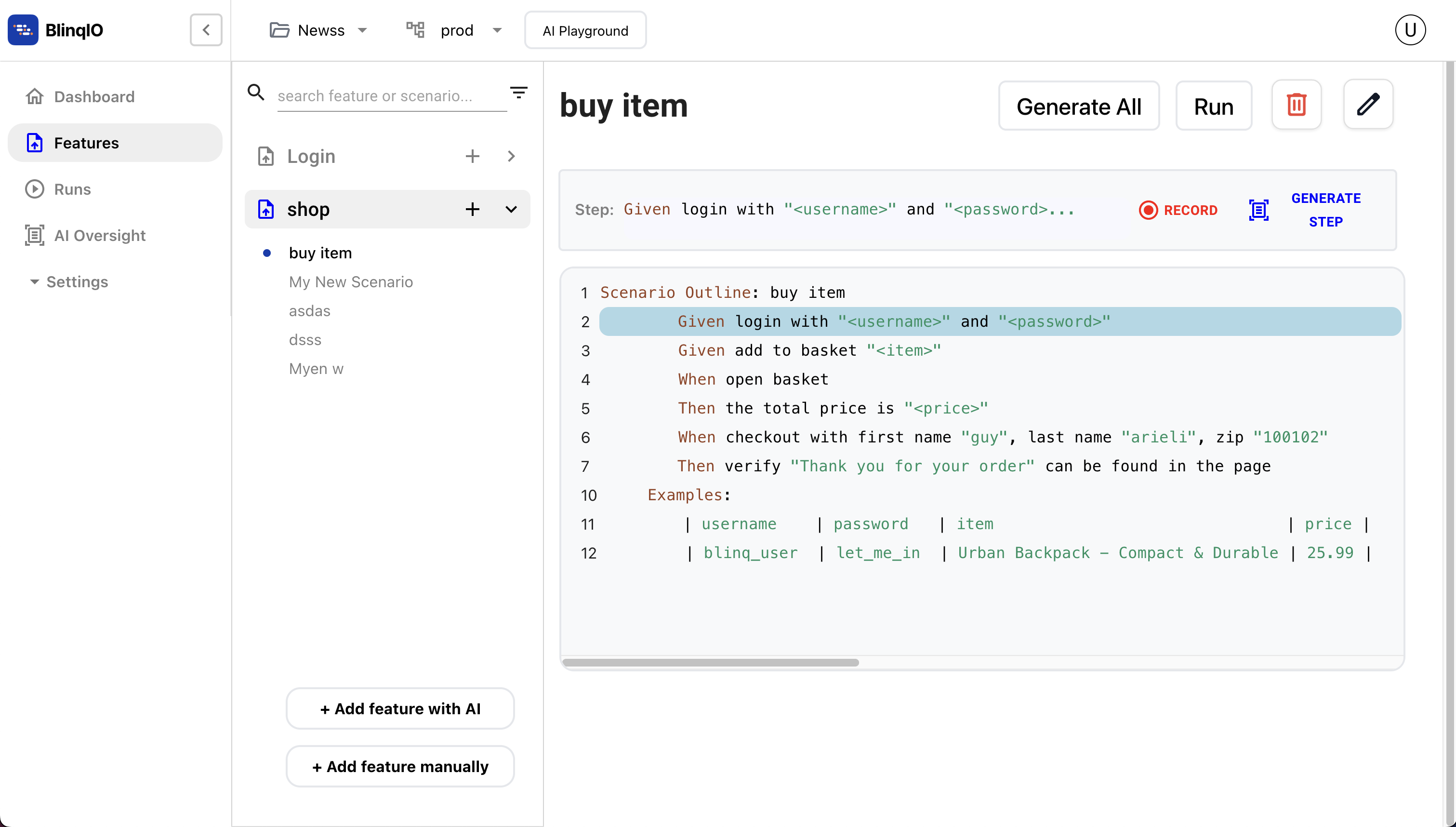1456x827 pixels.
Task: Open the asdas scenario
Action: pos(309,311)
